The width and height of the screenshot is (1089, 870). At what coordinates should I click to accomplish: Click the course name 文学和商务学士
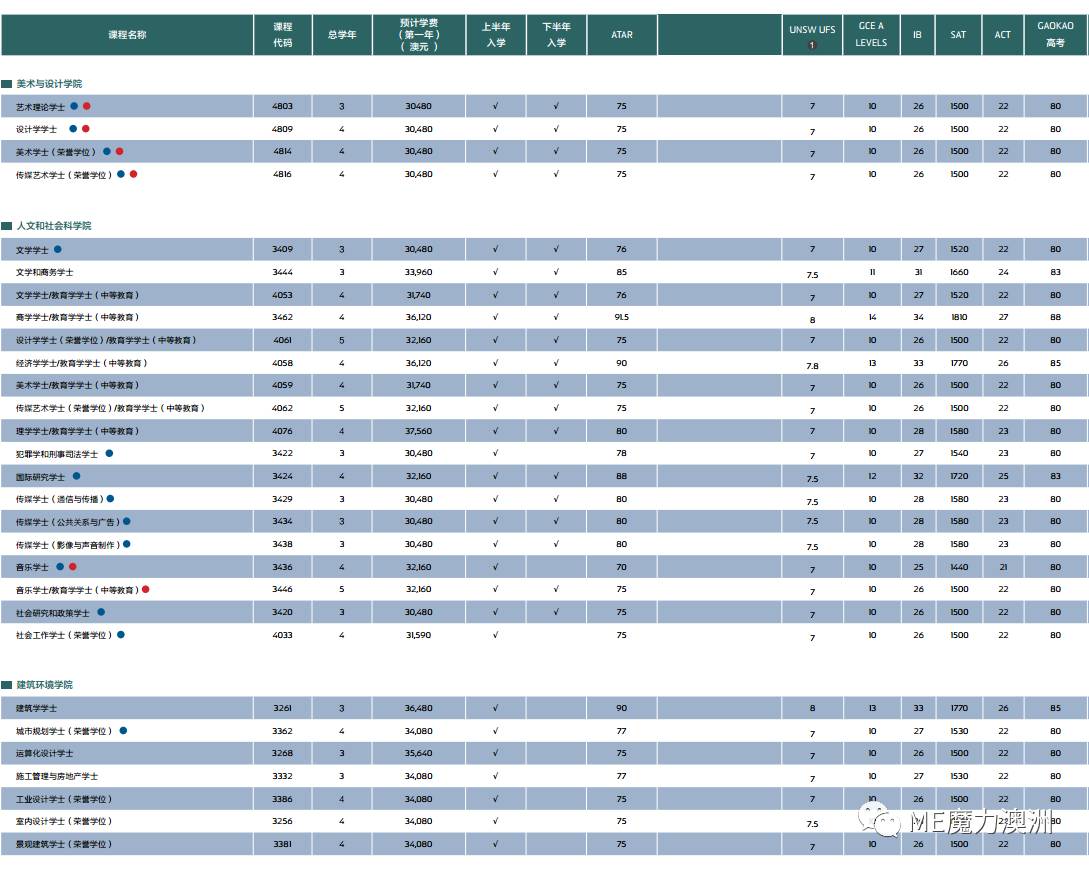pyautogui.click(x=44, y=272)
